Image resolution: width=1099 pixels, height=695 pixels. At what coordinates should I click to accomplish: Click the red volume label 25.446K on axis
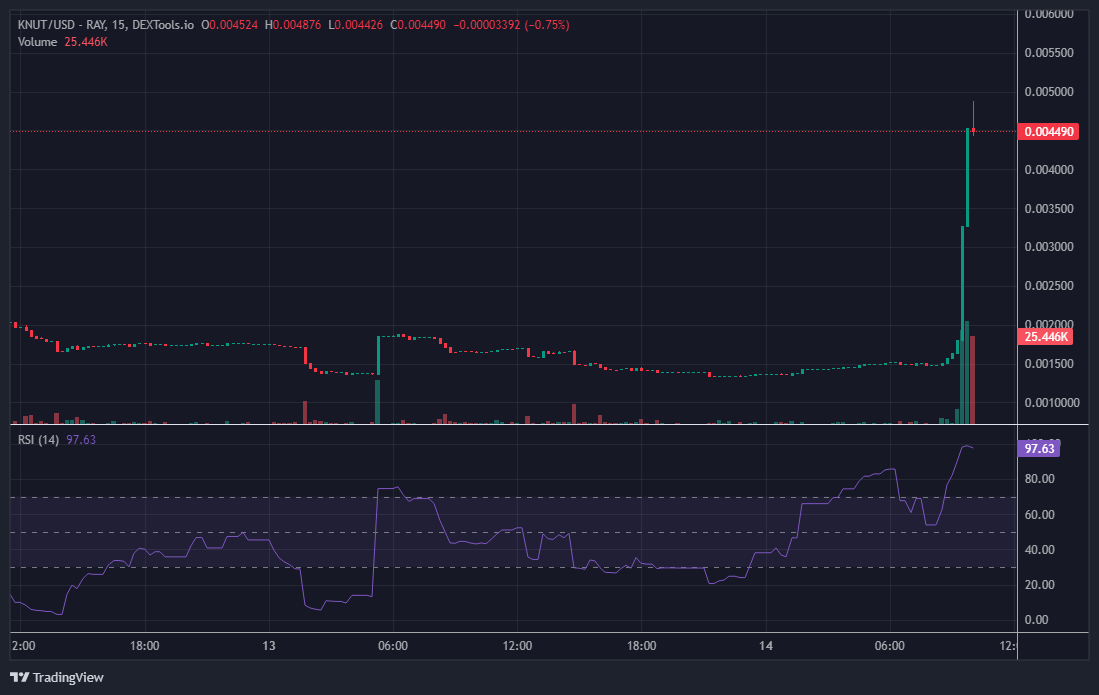pyautogui.click(x=1045, y=337)
